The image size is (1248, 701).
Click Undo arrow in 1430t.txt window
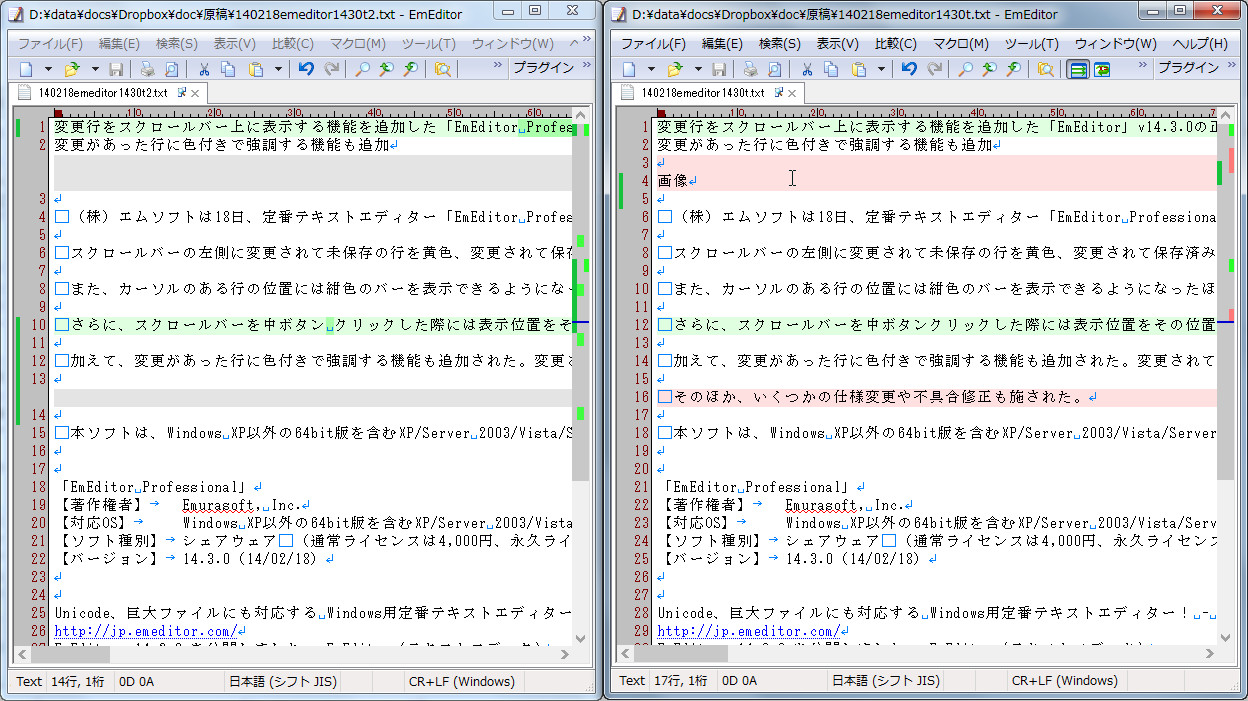909,69
